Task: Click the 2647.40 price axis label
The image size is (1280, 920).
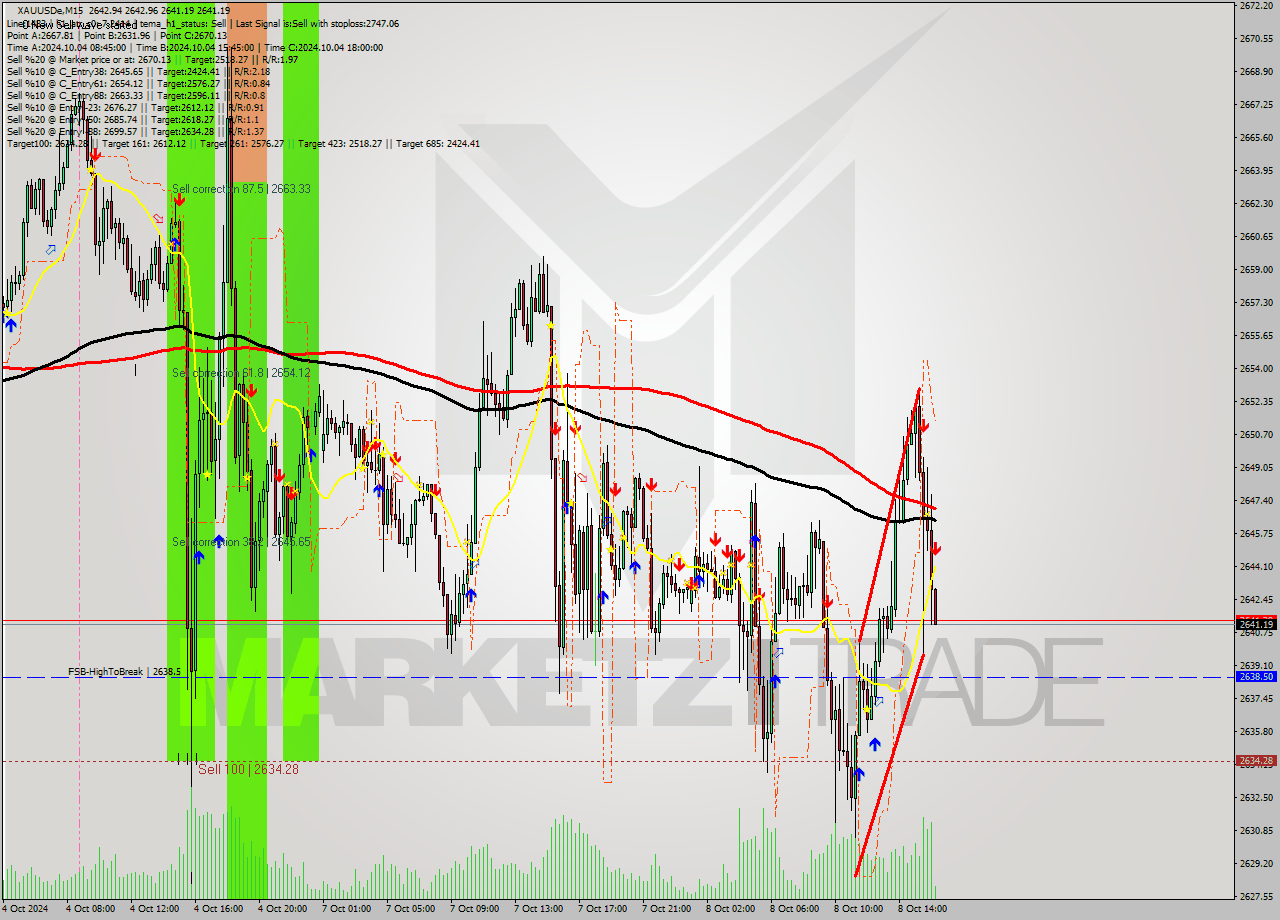Action: 1256,501
